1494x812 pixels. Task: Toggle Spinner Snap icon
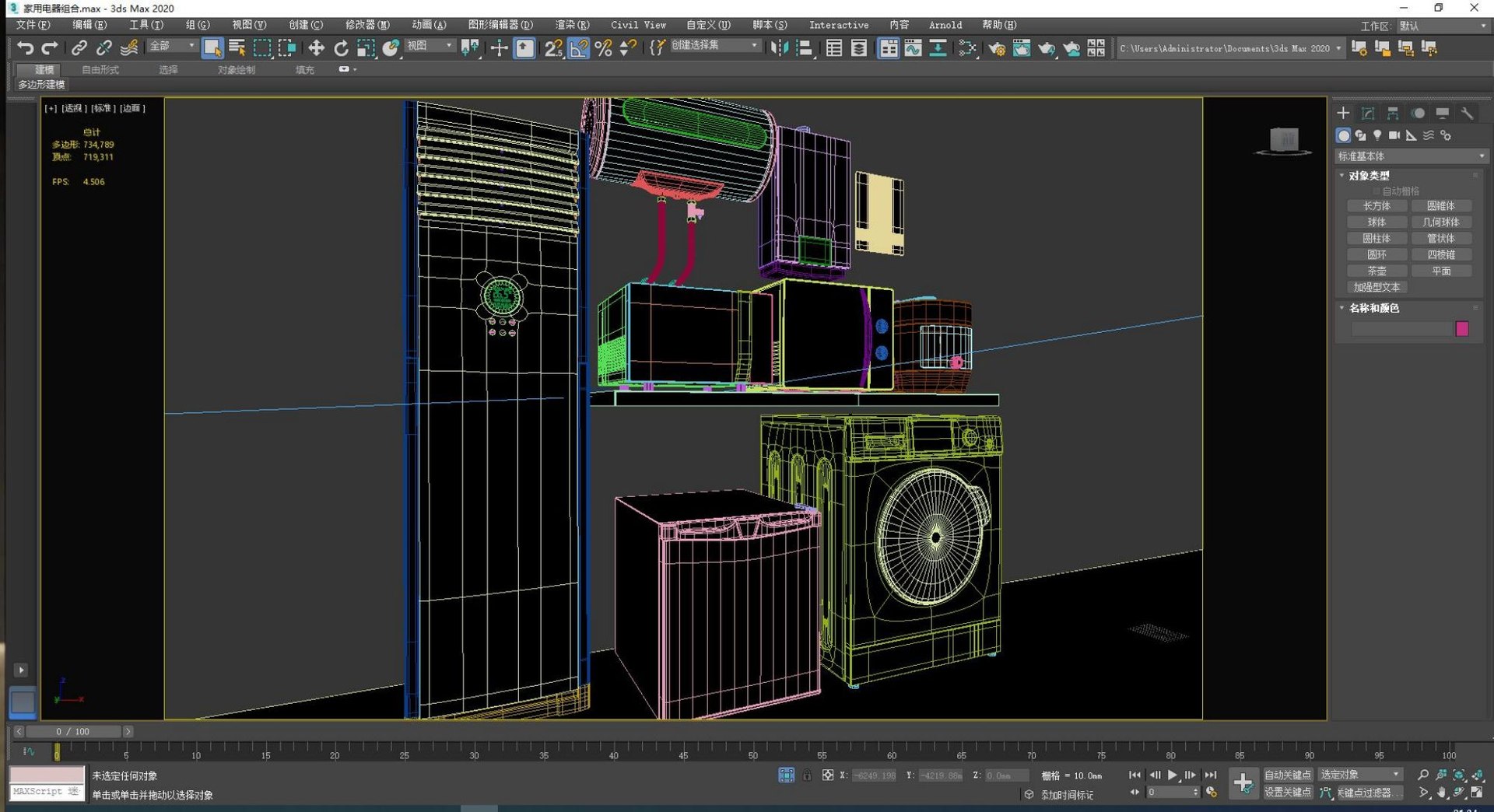click(x=628, y=48)
